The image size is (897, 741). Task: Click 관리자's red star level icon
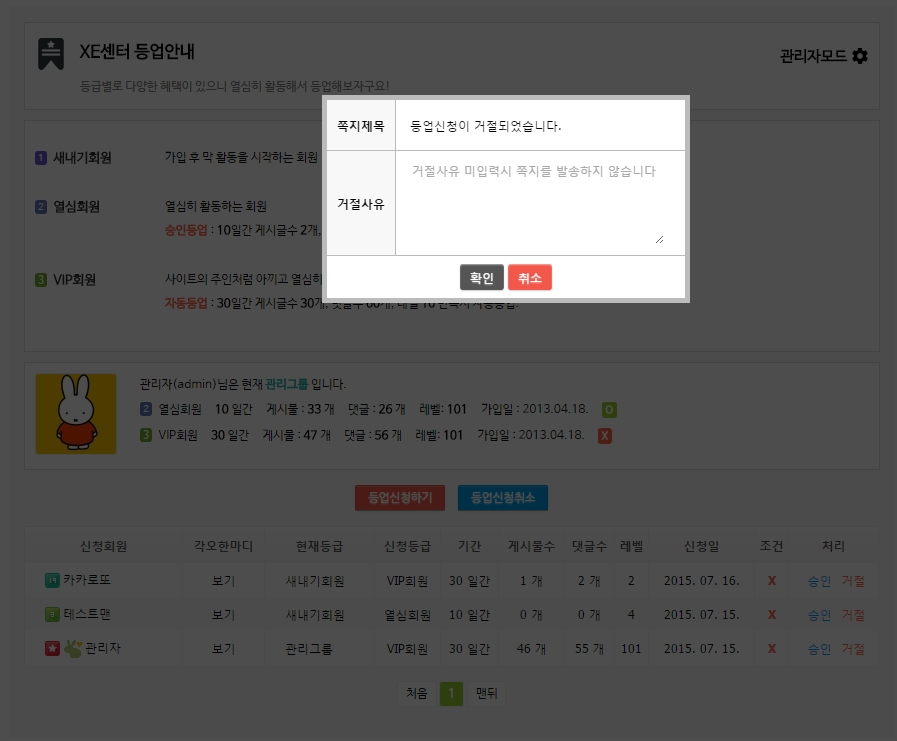click(x=52, y=649)
